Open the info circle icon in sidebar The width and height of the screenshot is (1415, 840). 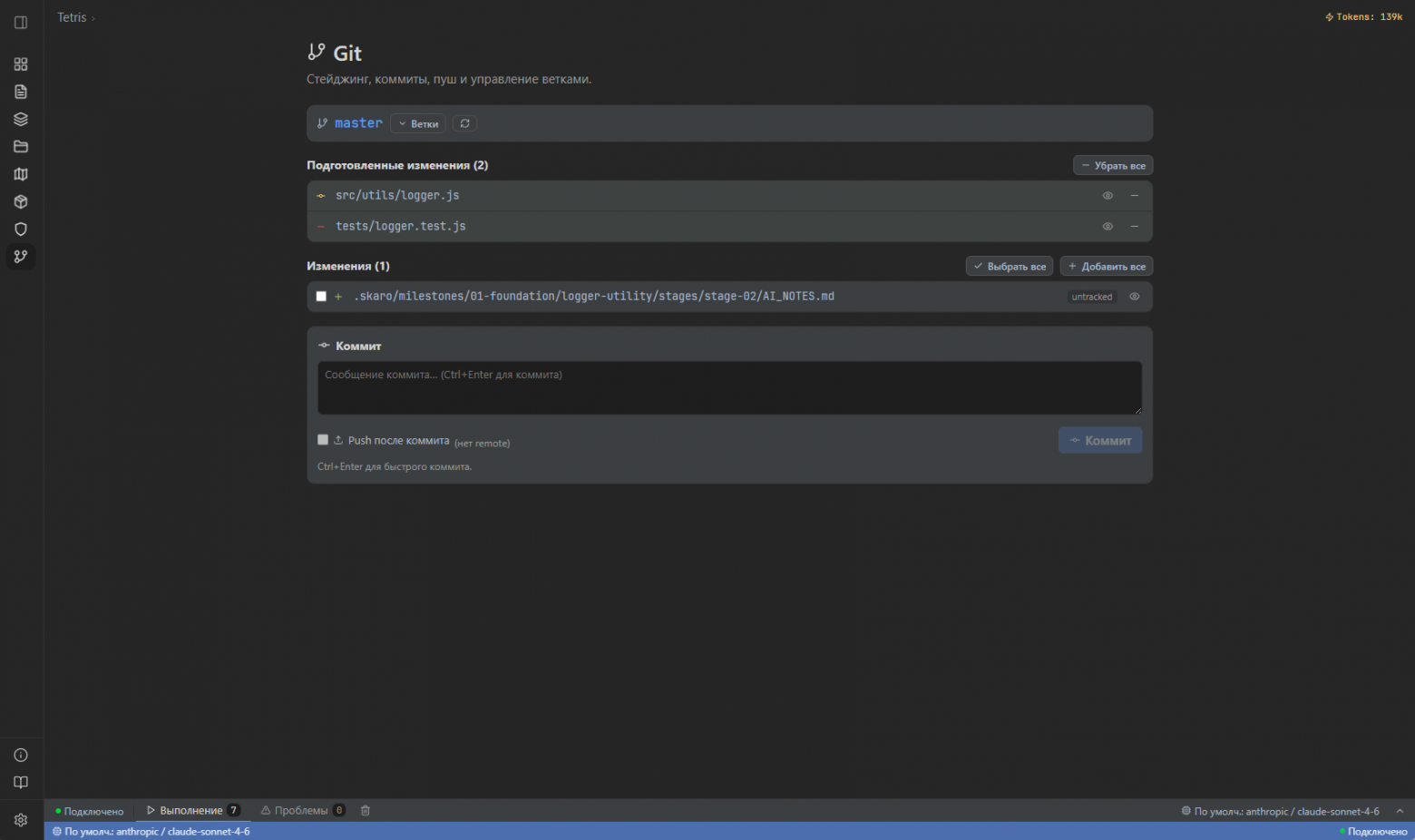21,756
